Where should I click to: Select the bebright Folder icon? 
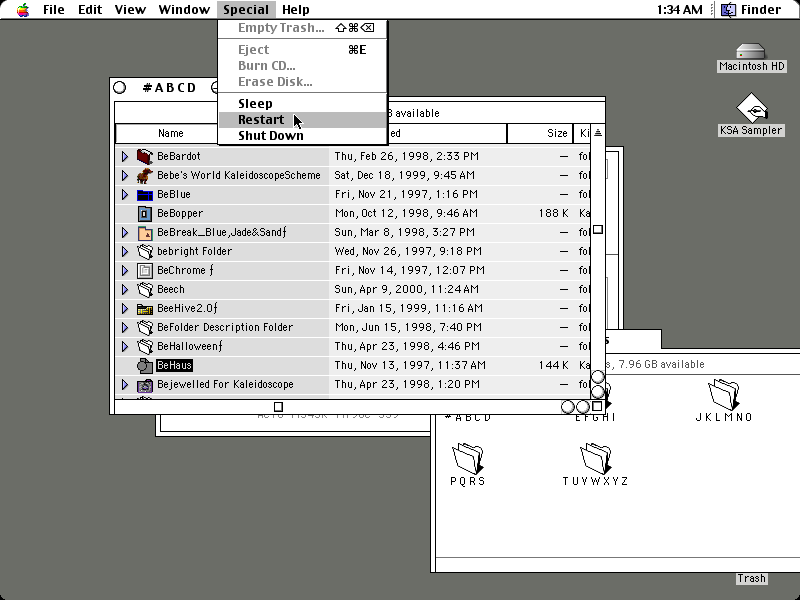click(145, 251)
